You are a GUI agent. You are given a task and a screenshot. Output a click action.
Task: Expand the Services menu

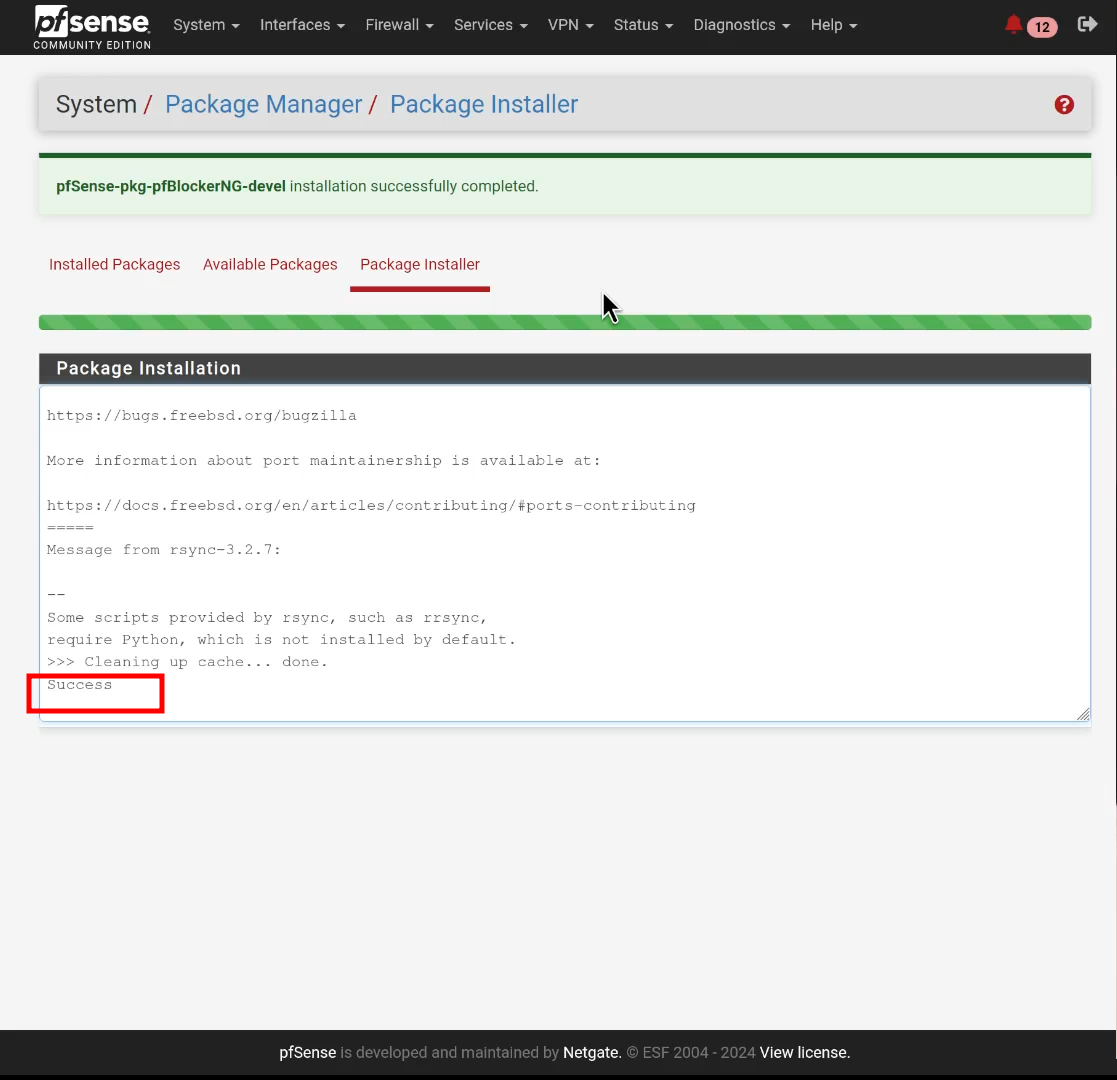click(491, 25)
